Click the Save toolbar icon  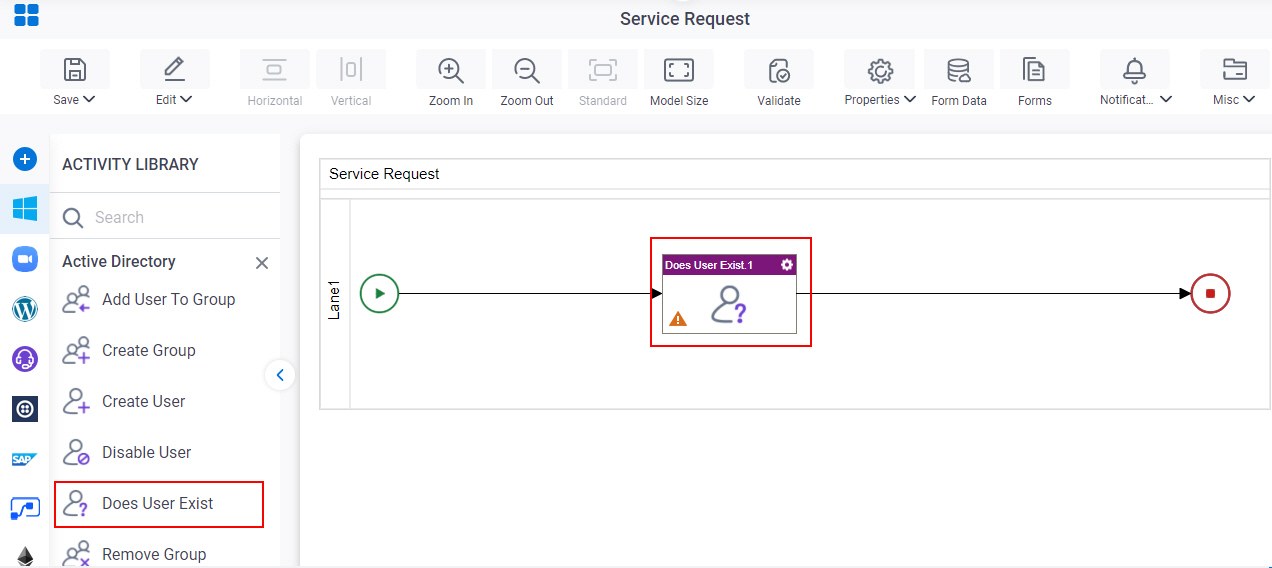75,69
